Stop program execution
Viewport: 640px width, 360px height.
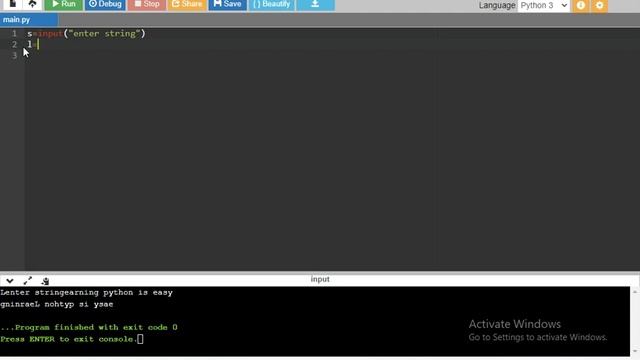tap(147, 4)
